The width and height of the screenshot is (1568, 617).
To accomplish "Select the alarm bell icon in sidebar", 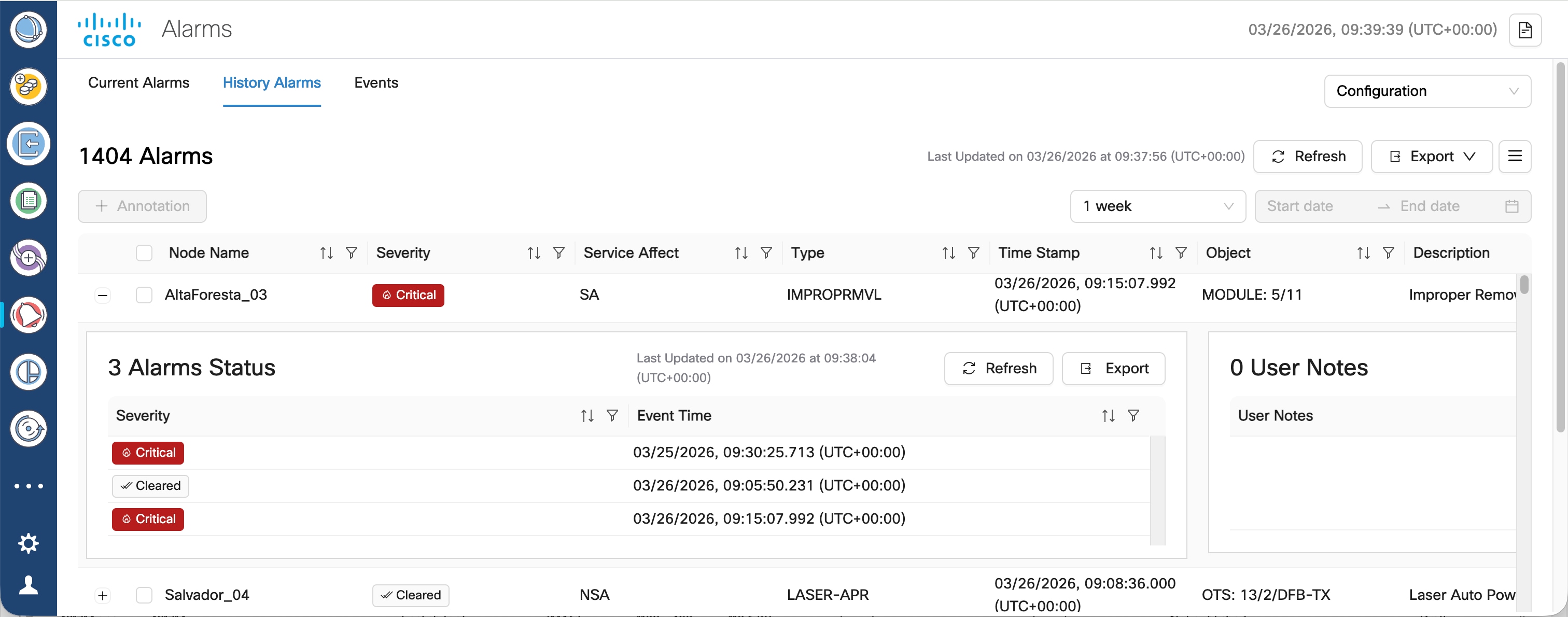I will [x=29, y=315].
